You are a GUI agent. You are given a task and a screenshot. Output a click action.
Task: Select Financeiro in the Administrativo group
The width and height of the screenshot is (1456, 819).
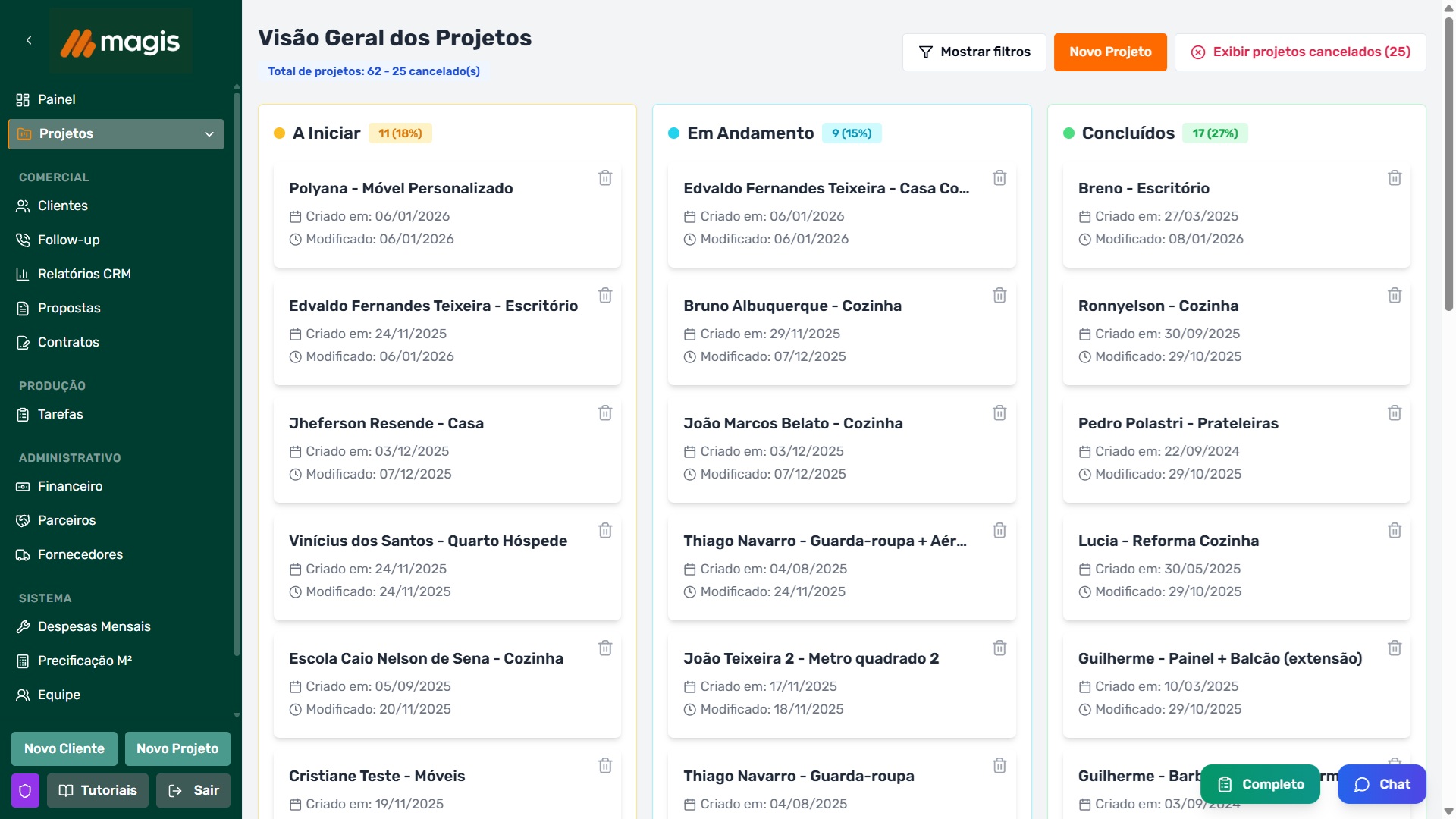(71, 486)
